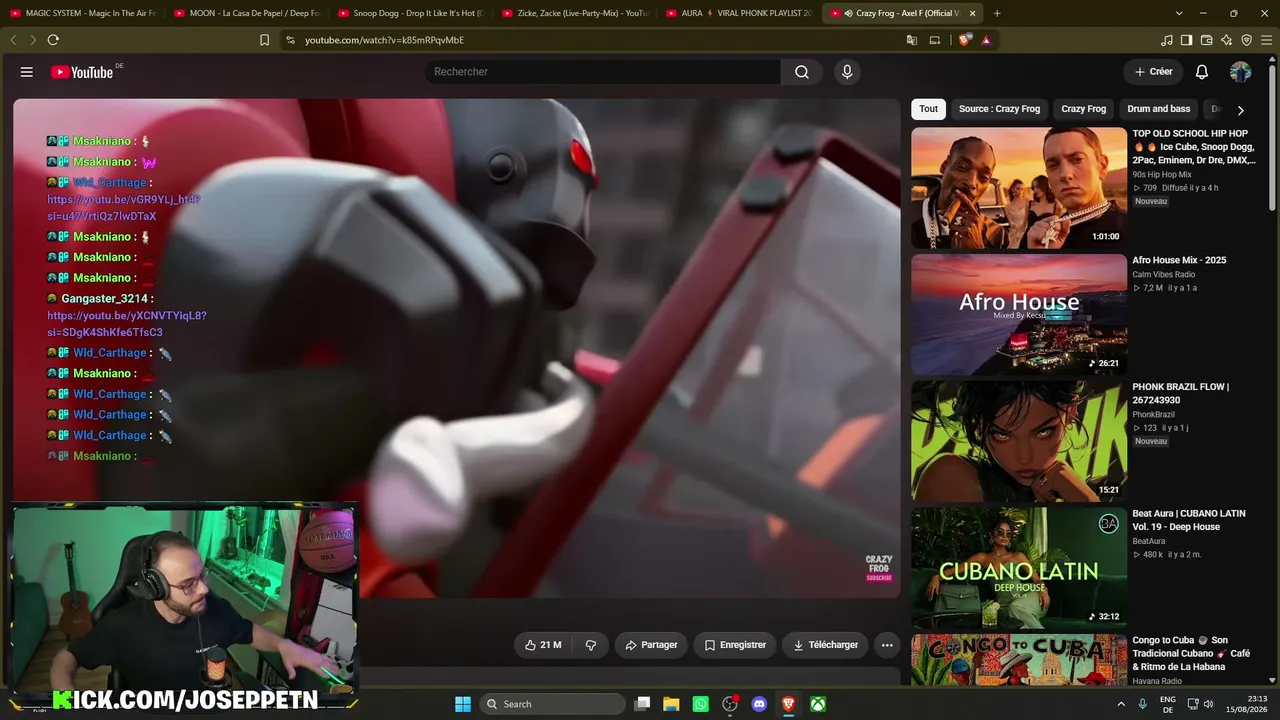Open a new browser tab

pos(997,13)
